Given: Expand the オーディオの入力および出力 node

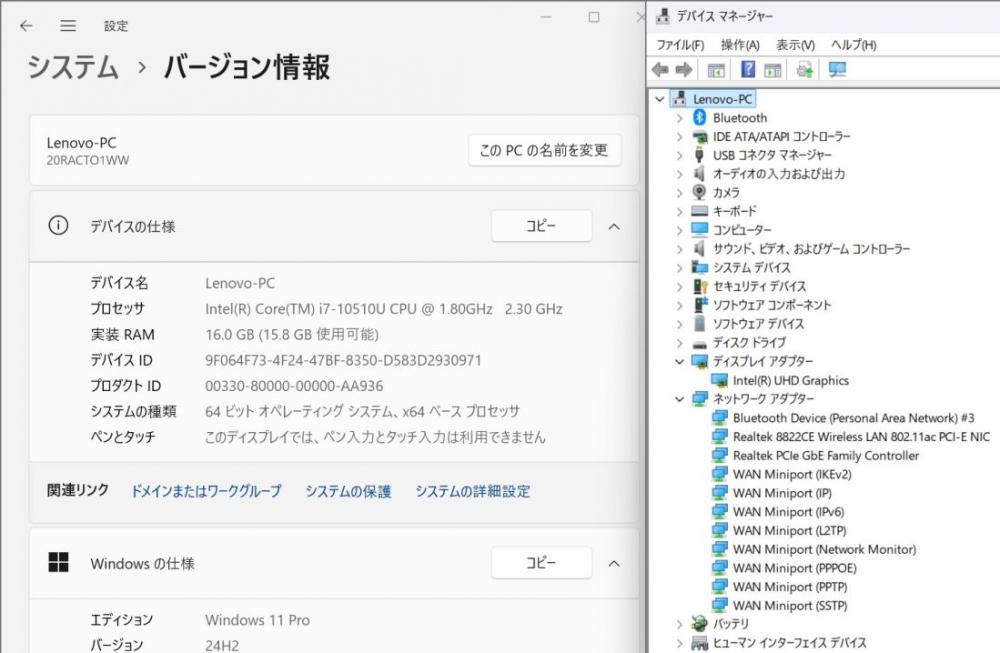Looking at the screenshot, I should [x=680, y=174].
